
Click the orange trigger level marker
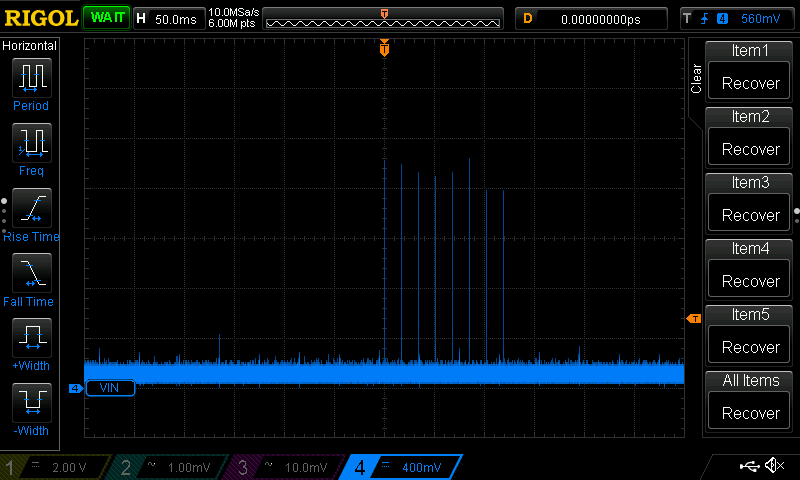pos(694,319)
